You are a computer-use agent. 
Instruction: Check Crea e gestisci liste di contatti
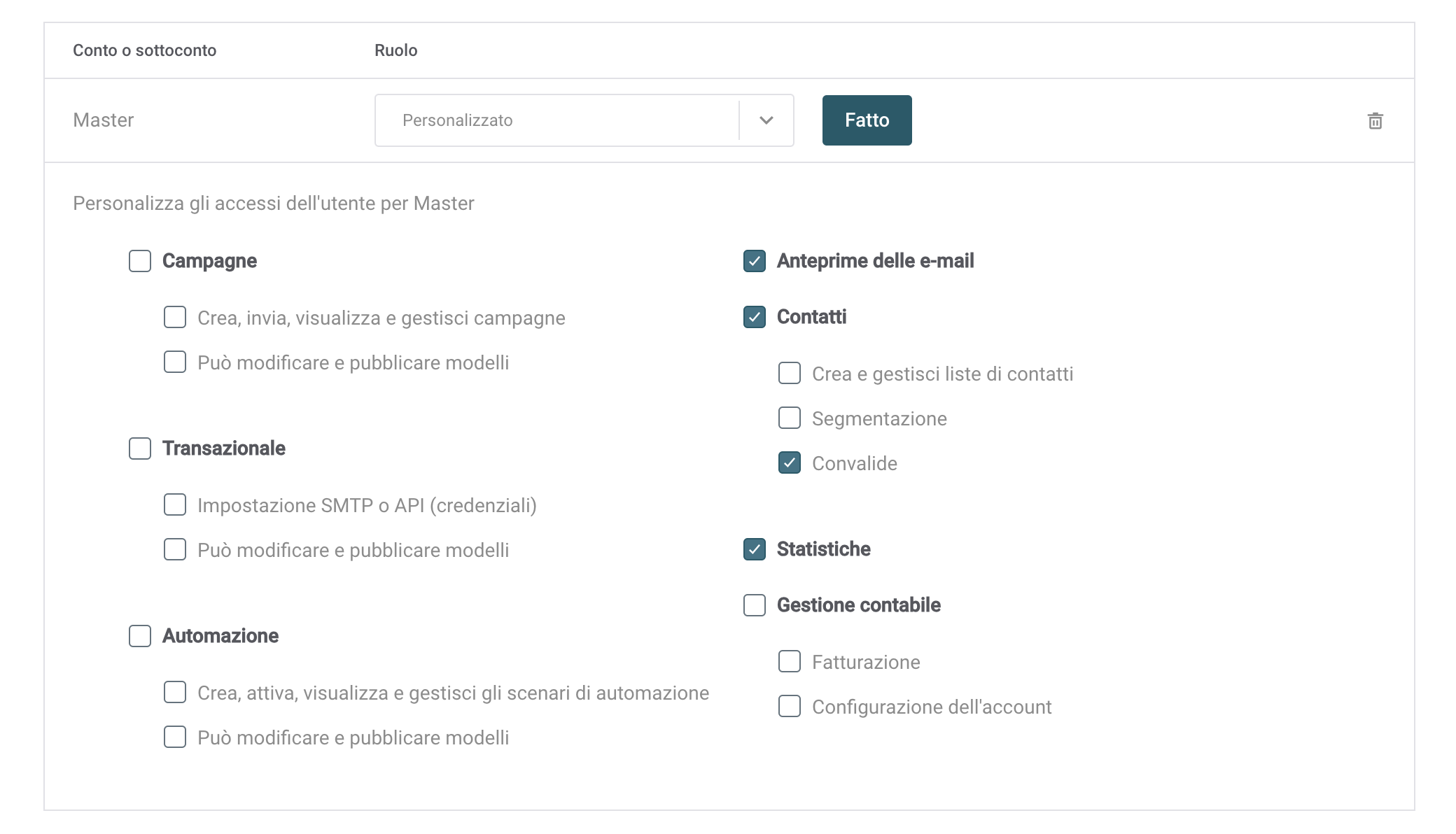pyautogui.click(x=790, y=373)
